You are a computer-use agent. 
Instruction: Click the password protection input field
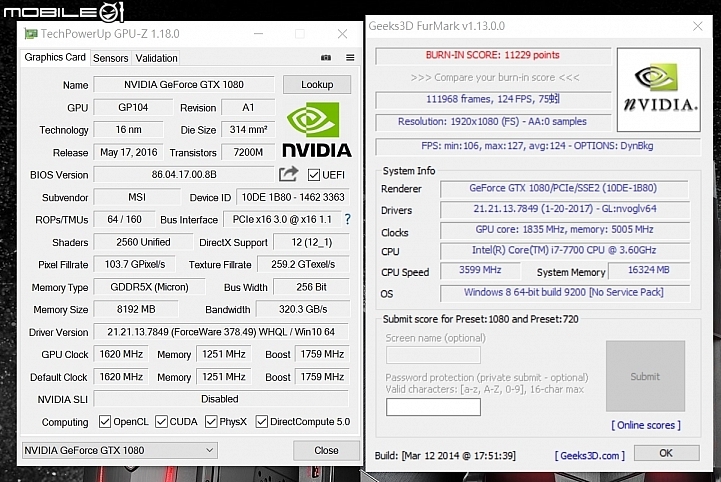click(x=433, y=407)
